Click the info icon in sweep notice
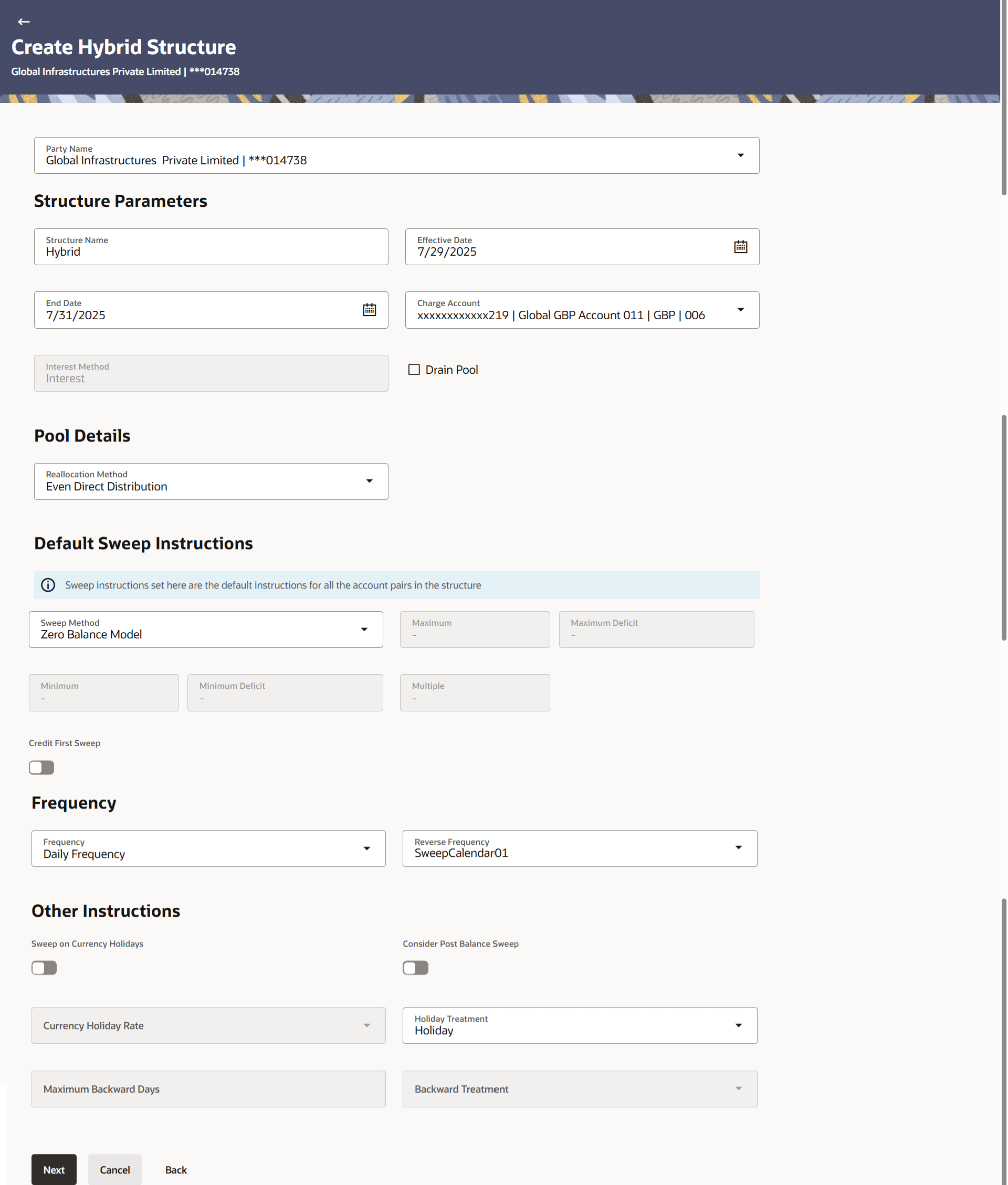 coord(48,585)
